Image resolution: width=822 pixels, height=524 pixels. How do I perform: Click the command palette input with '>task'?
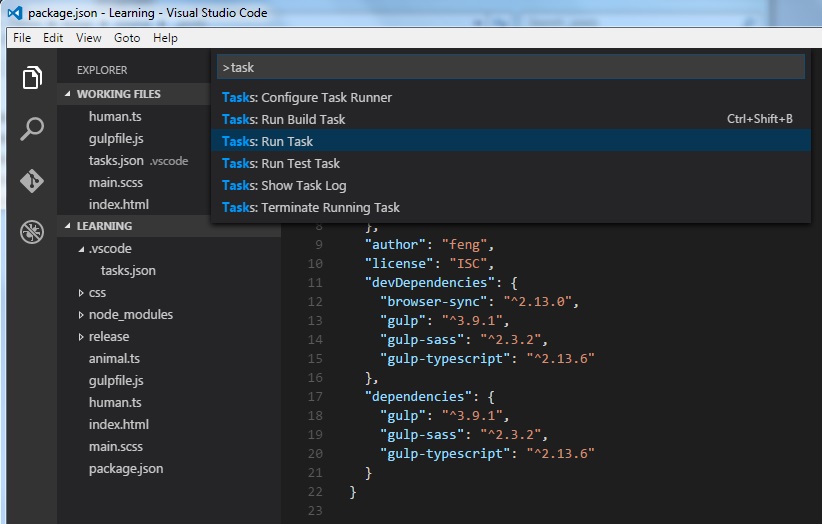coord(511,67)
